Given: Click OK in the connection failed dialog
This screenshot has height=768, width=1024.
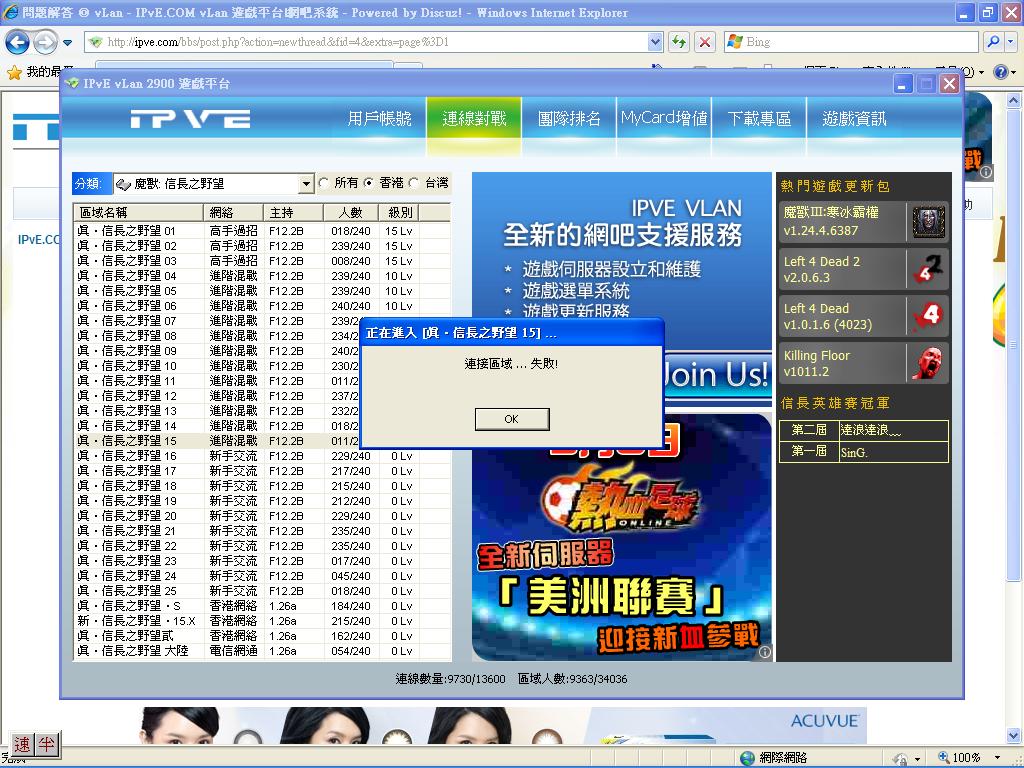Looking at the screenshot, I should 511,419.
